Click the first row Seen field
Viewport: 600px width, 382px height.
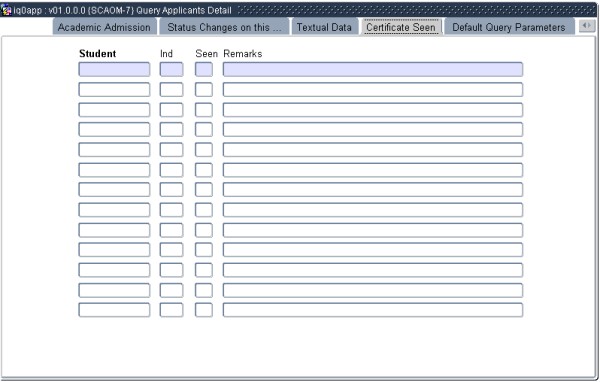point(204,69)
